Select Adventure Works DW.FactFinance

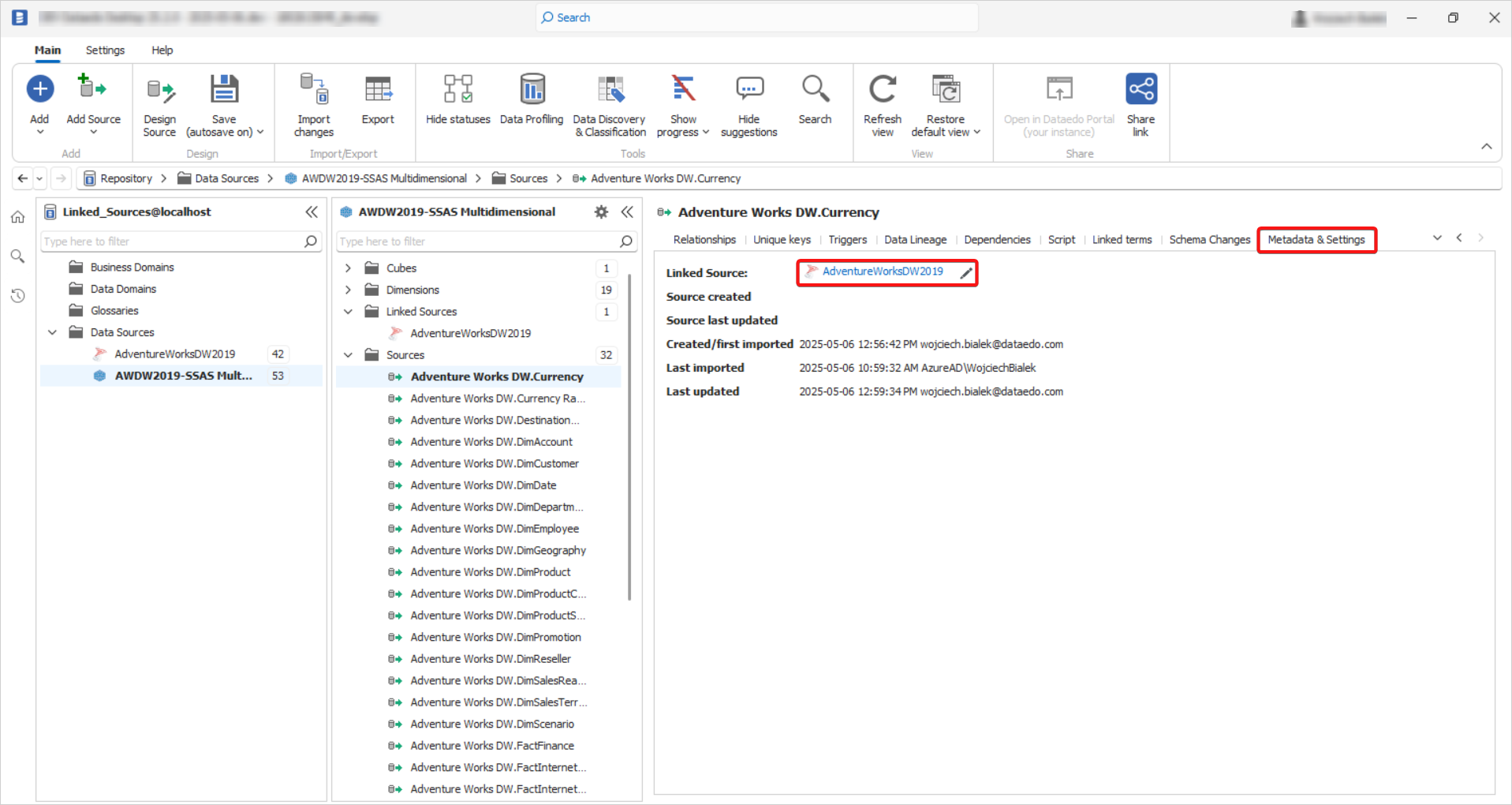pos(492,746)
